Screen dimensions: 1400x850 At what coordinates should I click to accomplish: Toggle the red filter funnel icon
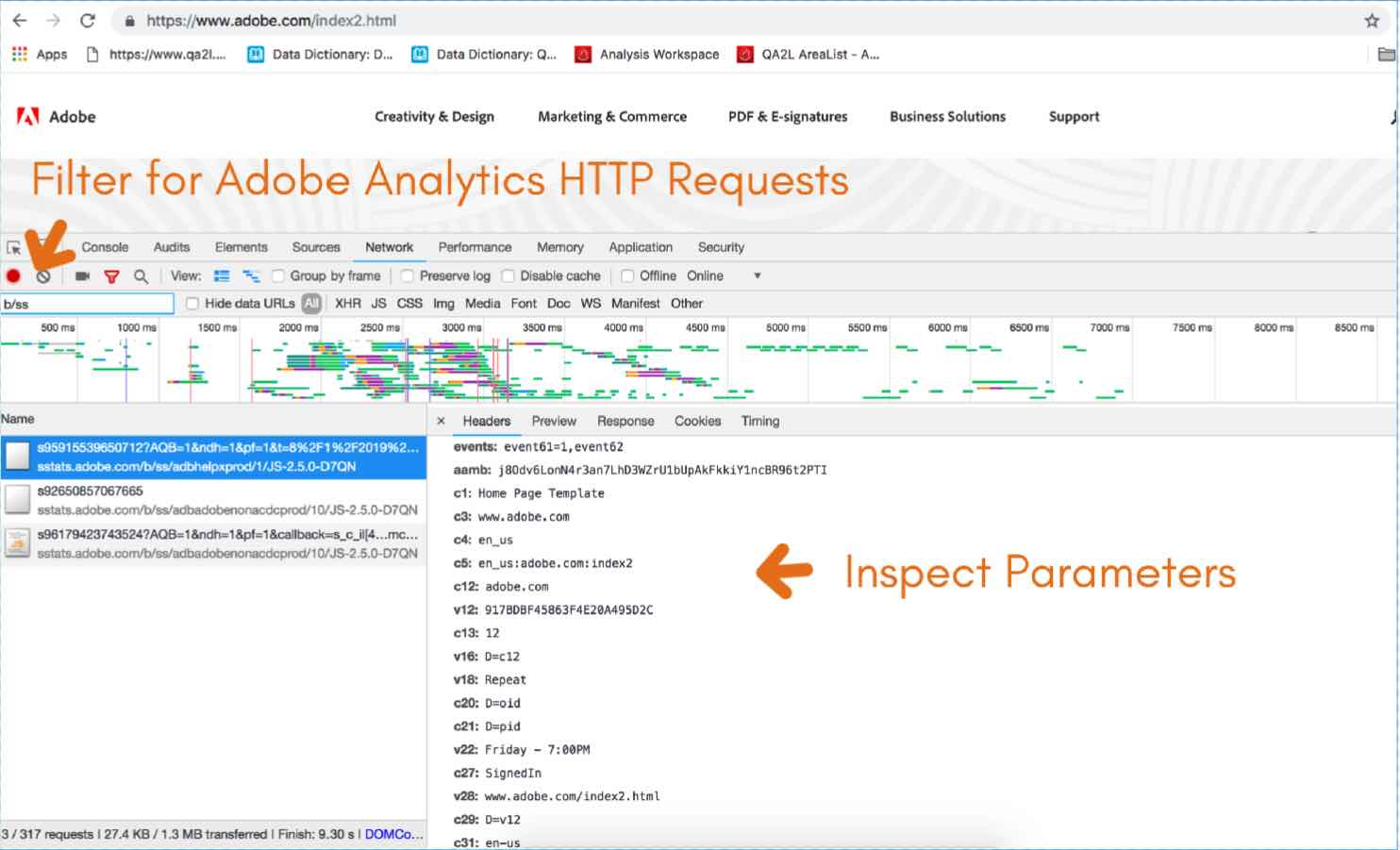pyautogui.click(x=111, y=276)
